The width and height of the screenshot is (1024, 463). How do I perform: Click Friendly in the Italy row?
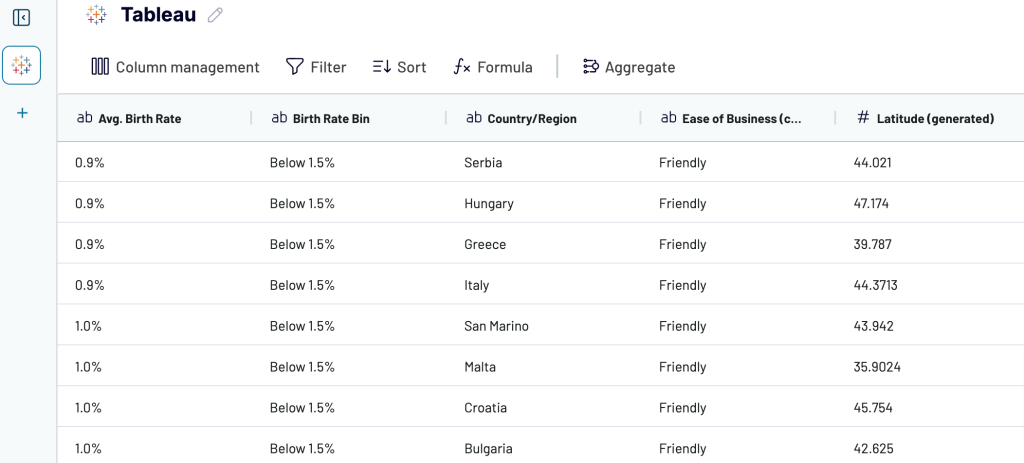[682, 285]
